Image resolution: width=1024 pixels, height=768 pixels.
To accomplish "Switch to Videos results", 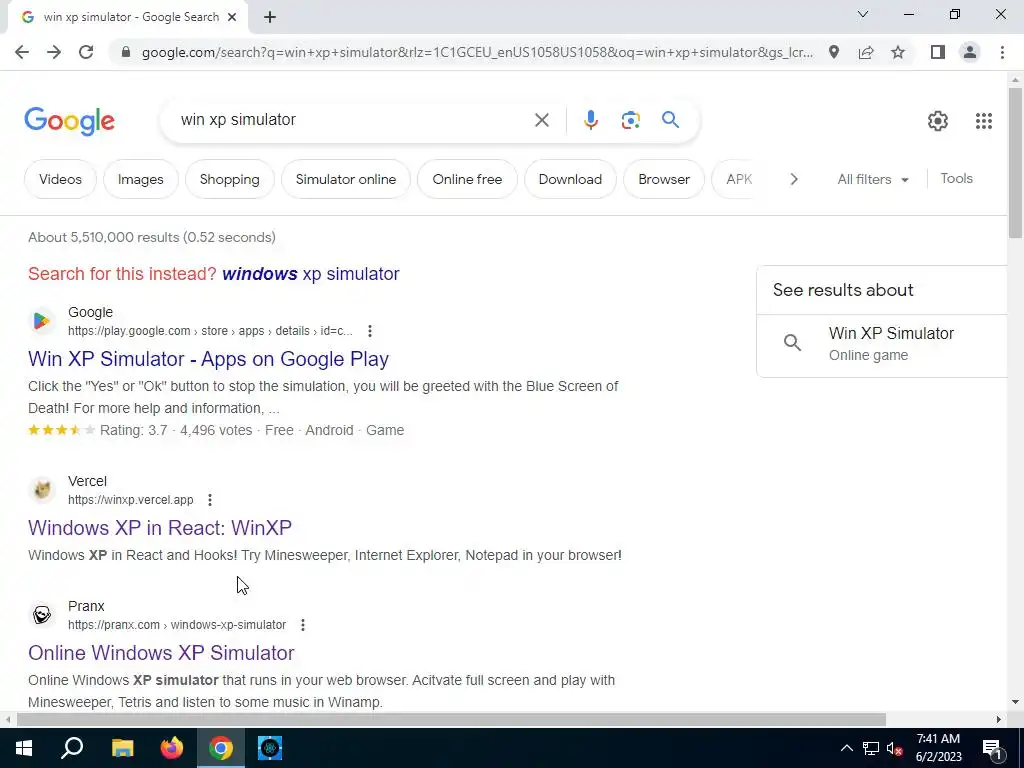I will (x=60, y=179).
